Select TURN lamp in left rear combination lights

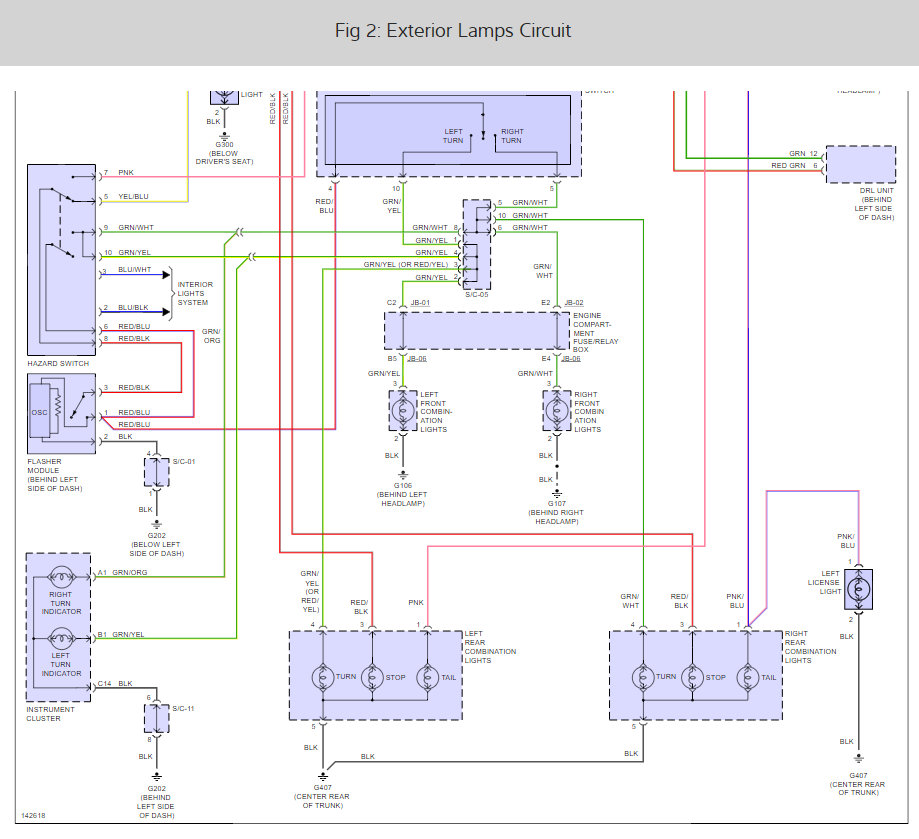tap(322, 677)
